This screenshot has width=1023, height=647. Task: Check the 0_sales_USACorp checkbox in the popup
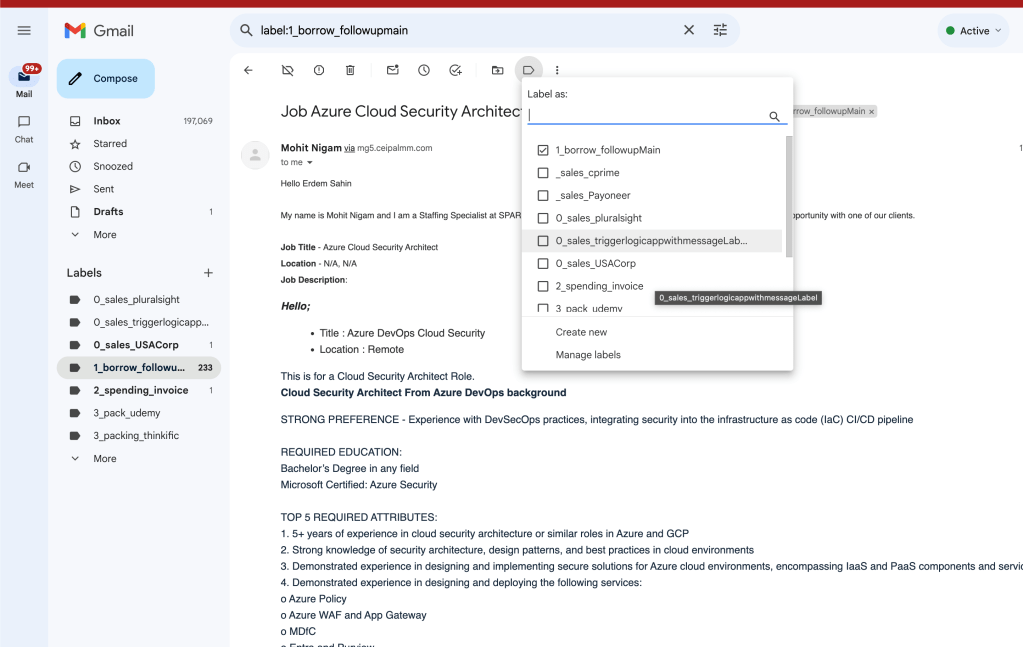[x=543, y=263]
